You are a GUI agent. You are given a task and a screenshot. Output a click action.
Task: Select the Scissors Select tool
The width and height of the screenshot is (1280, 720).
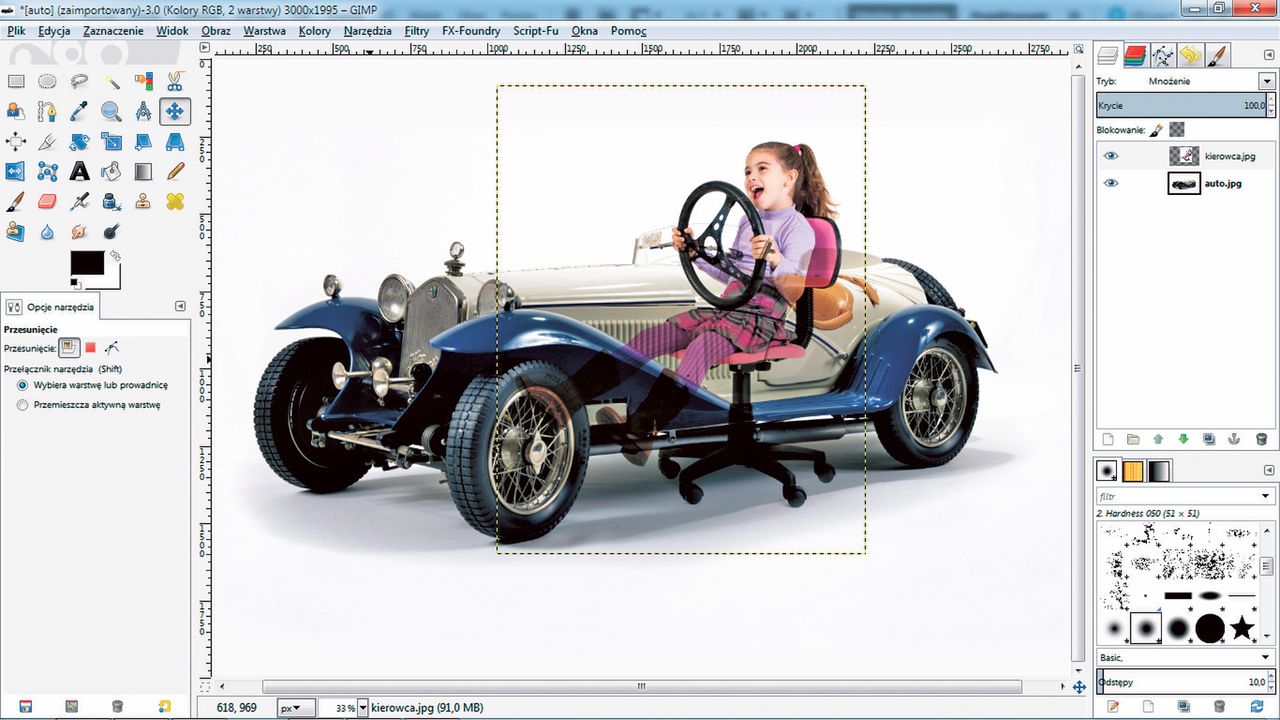click(175, 82)
